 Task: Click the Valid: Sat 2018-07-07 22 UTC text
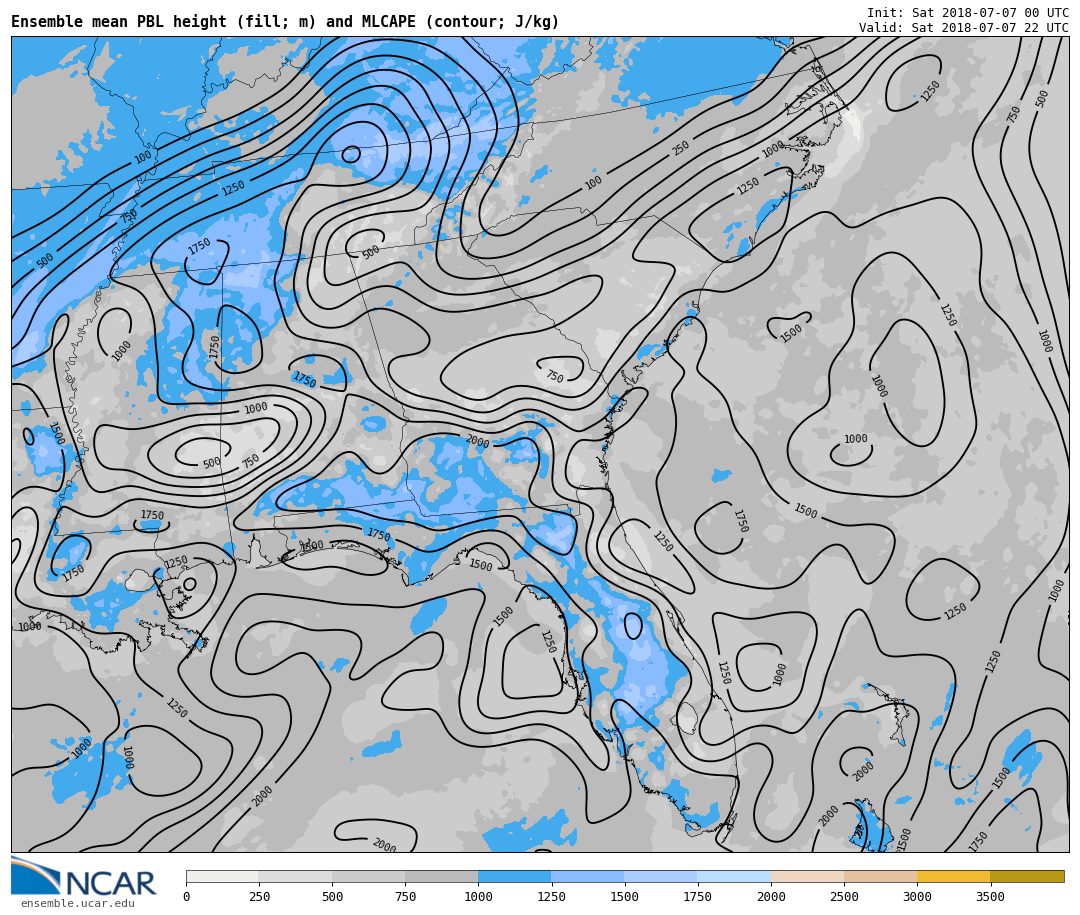(x=963, y=28)
